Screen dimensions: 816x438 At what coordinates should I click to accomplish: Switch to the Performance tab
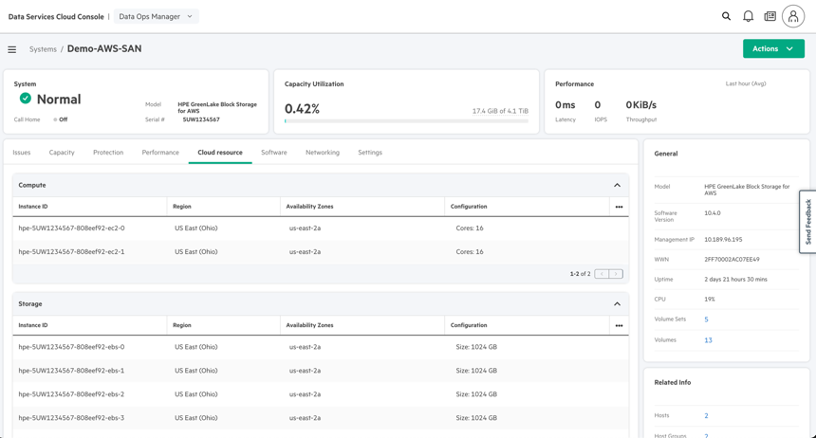click(x=160, y=152)
